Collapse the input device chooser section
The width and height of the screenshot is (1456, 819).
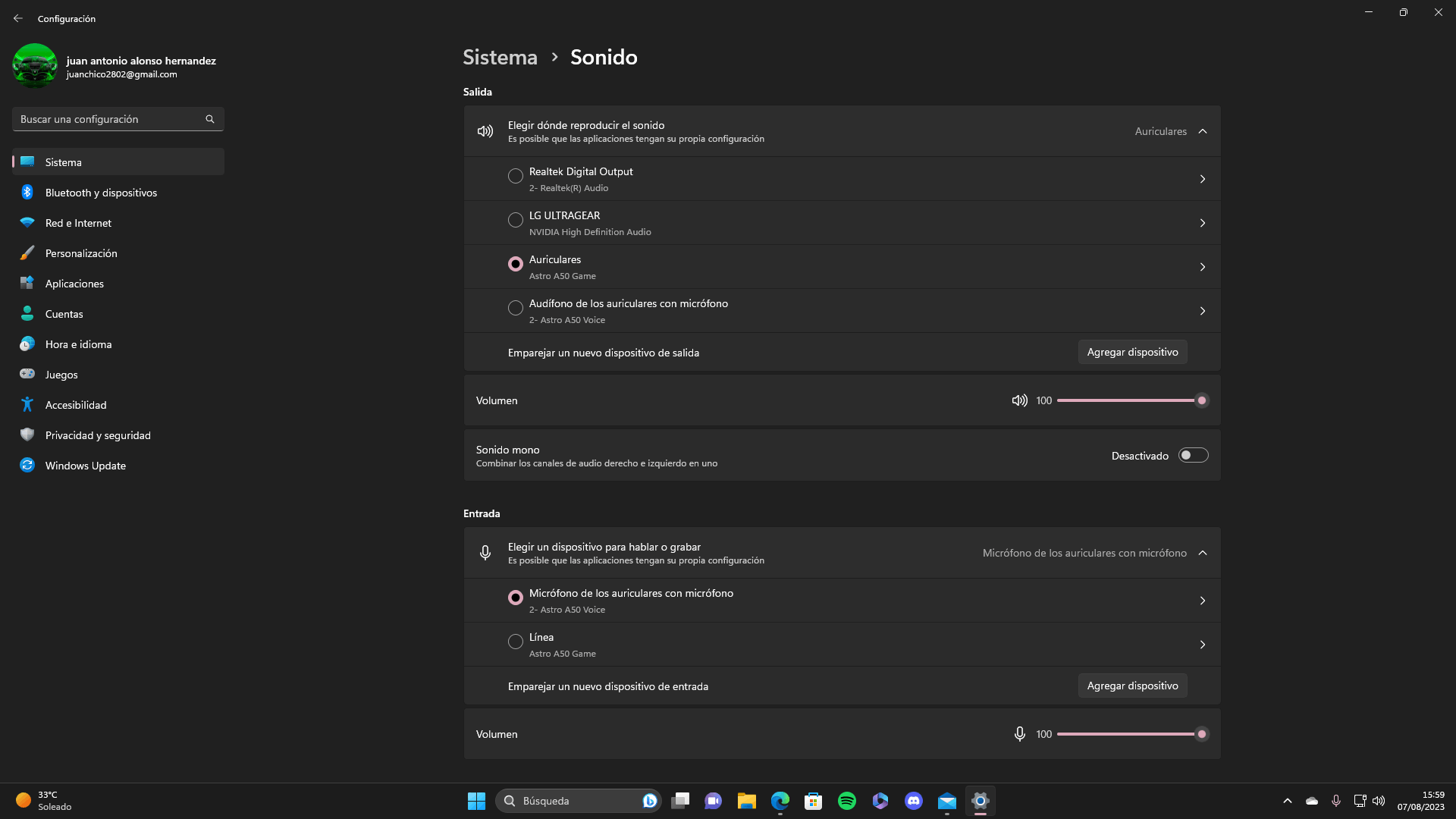click(x=1203, y=553)
